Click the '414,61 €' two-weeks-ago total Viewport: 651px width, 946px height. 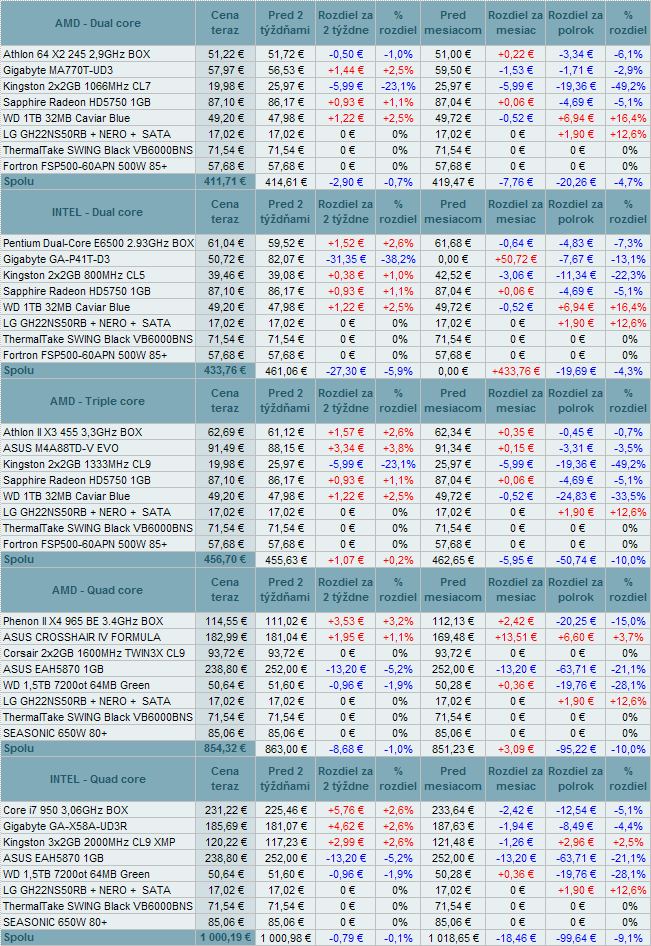(285, 182)
